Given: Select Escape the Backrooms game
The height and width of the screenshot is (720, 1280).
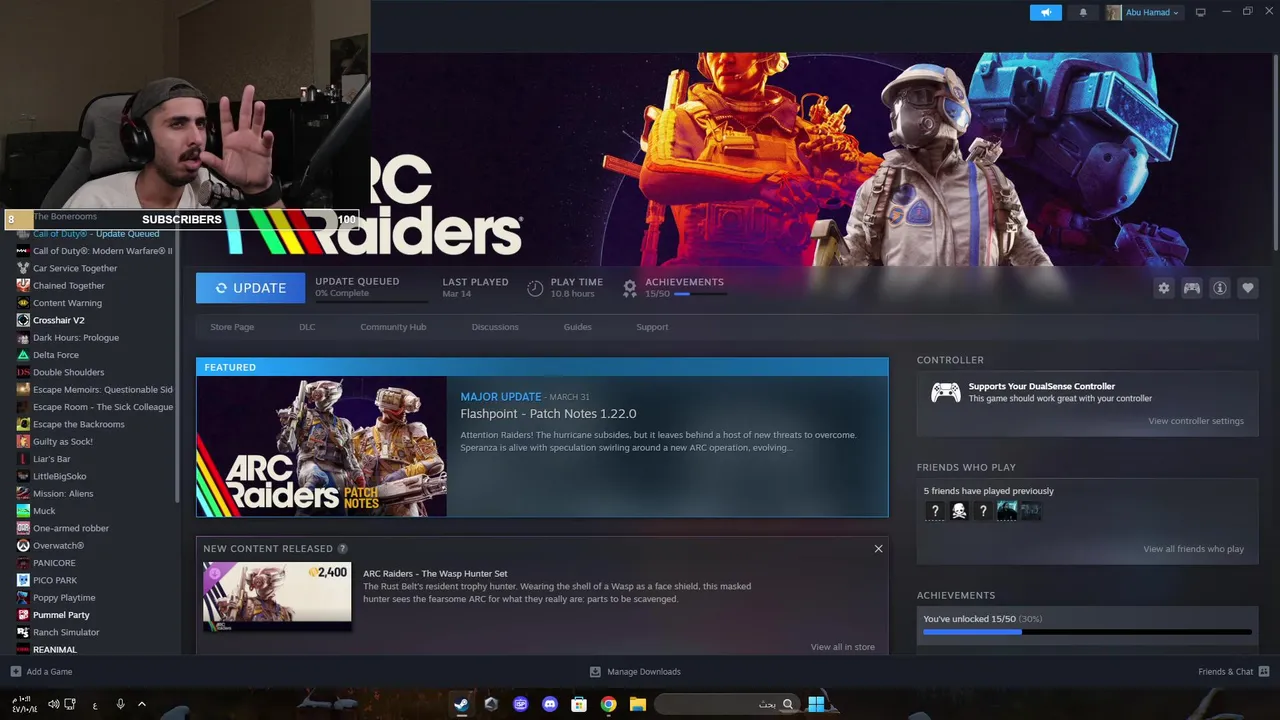Looking at the screenshot, I should tap(79, 424).
